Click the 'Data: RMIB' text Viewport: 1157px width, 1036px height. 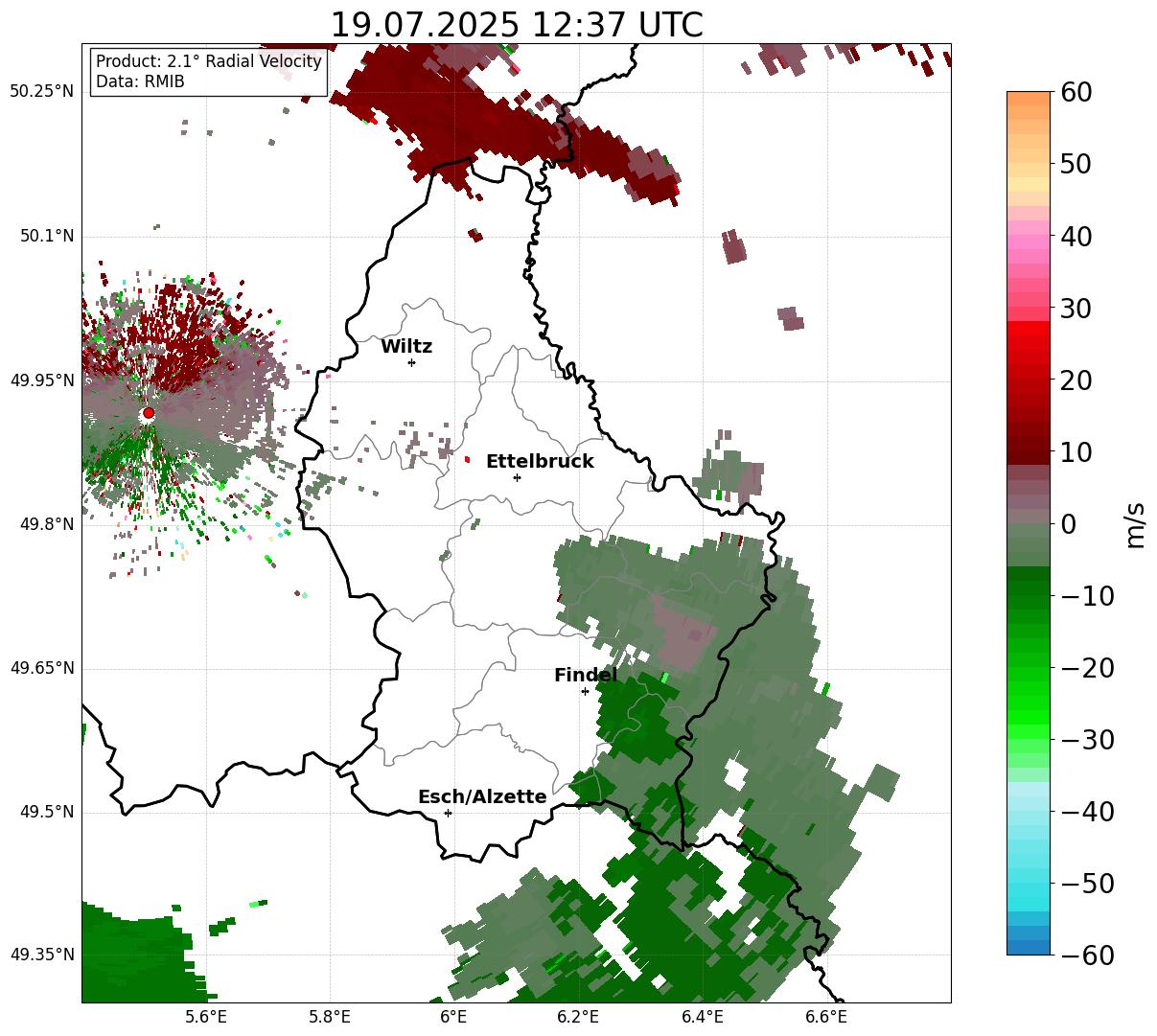(x=140, y=82)
